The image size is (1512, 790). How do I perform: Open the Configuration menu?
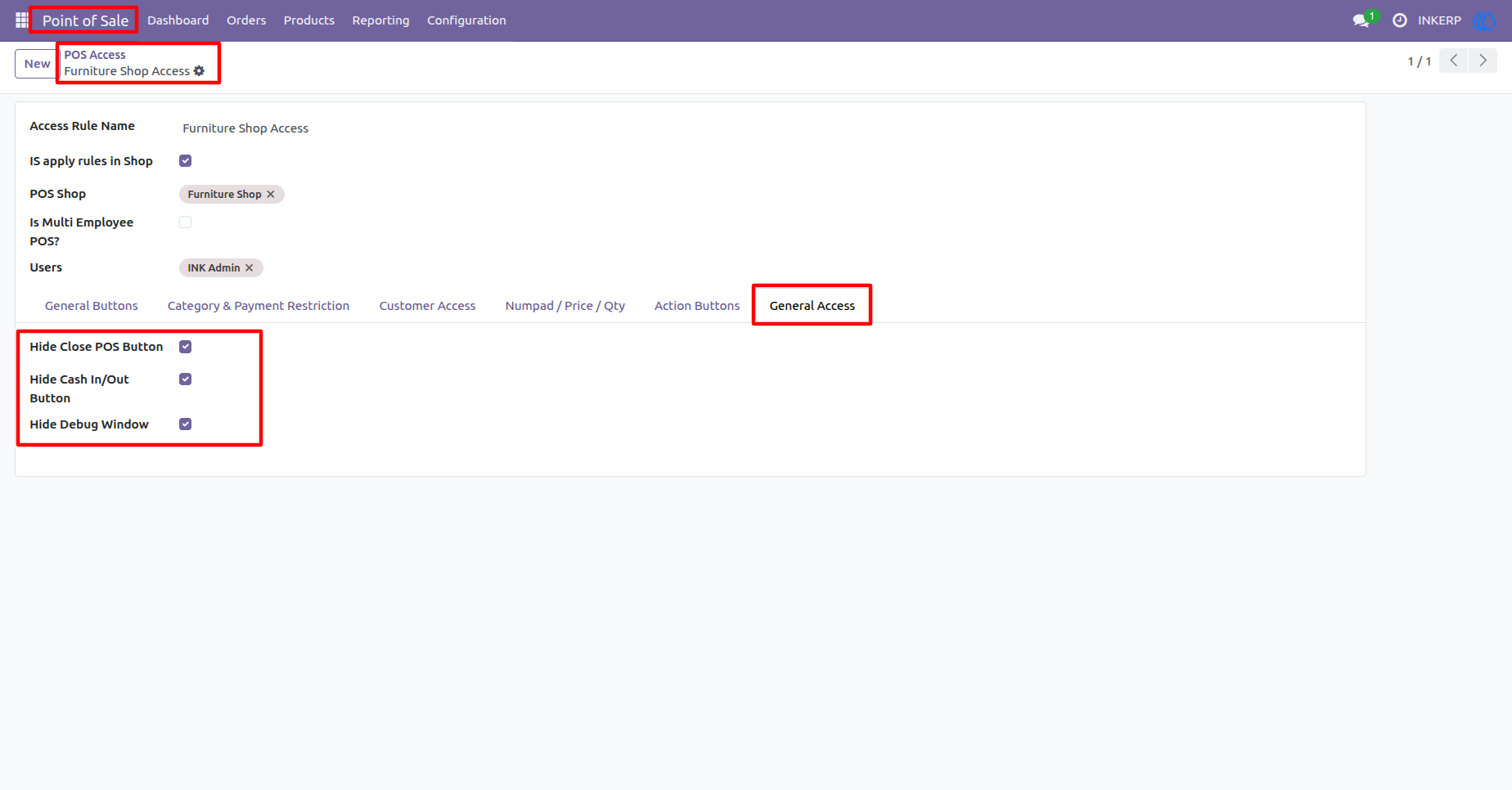(x=466, y=20)
